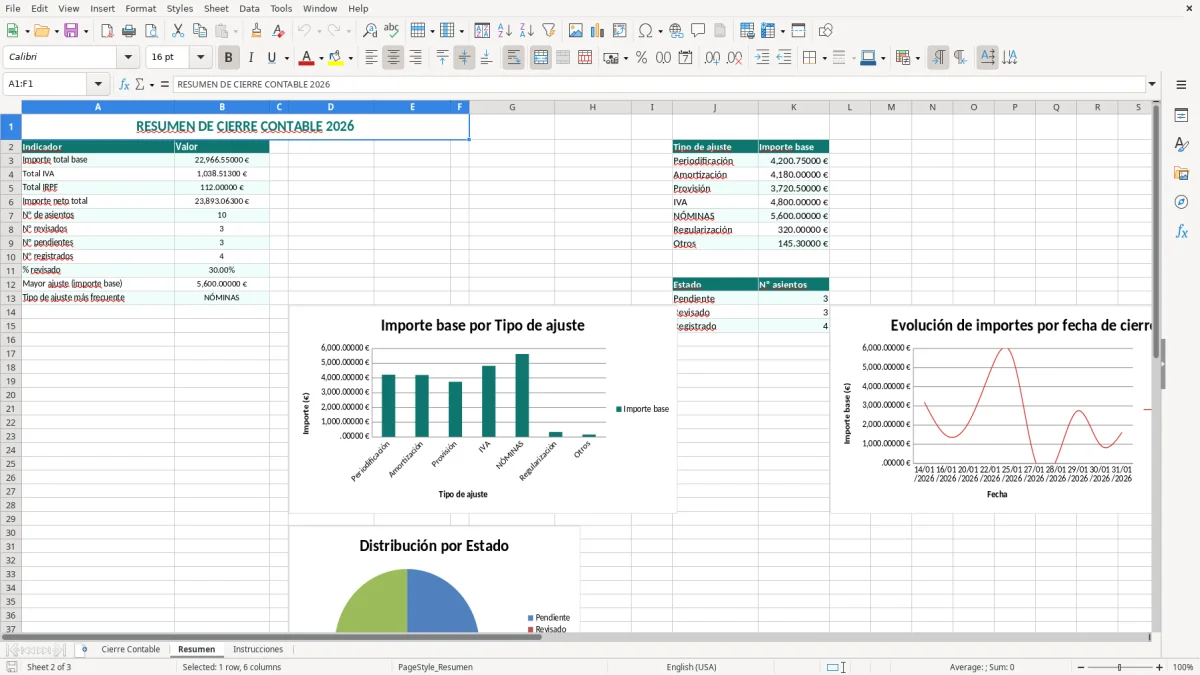Sort ascending with the A-Z icon
The width and height of the screenshot is (1200, 675).
coord(505,31)
